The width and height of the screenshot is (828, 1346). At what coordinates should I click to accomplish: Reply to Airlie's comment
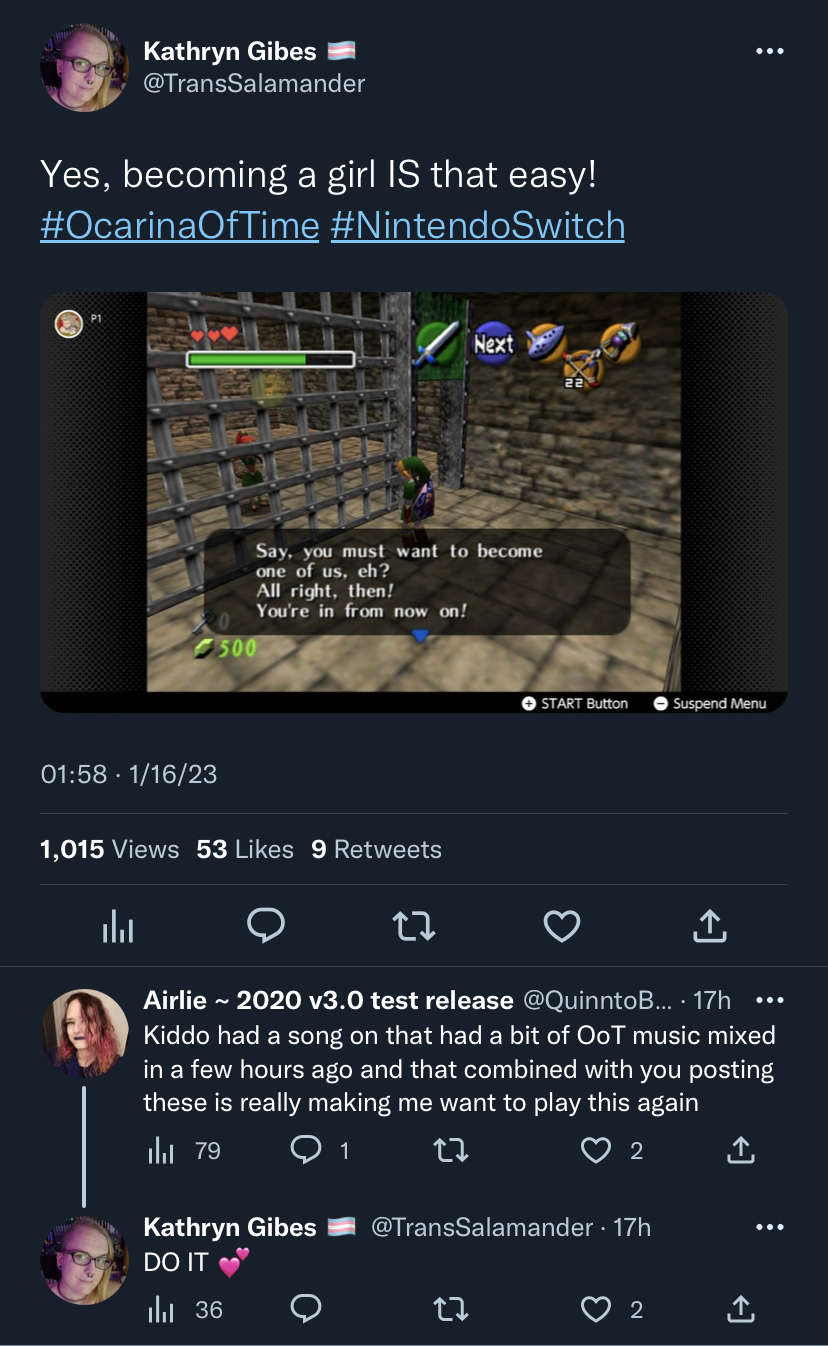tap(305, 1151)
